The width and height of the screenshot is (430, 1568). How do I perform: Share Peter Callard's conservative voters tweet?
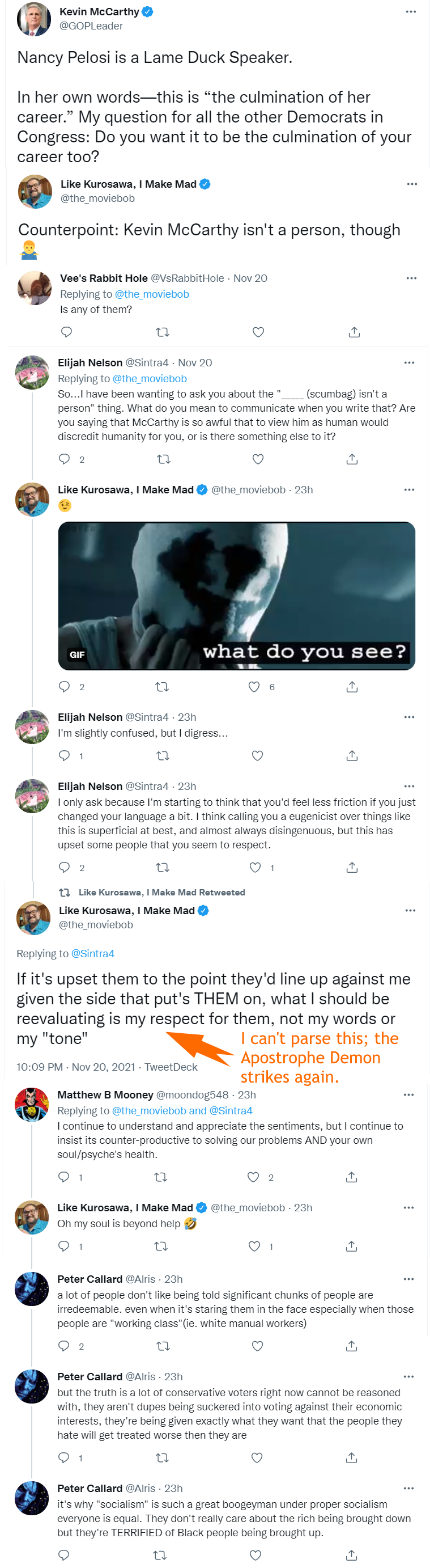pyautogui.click(x=352, y=1458)
